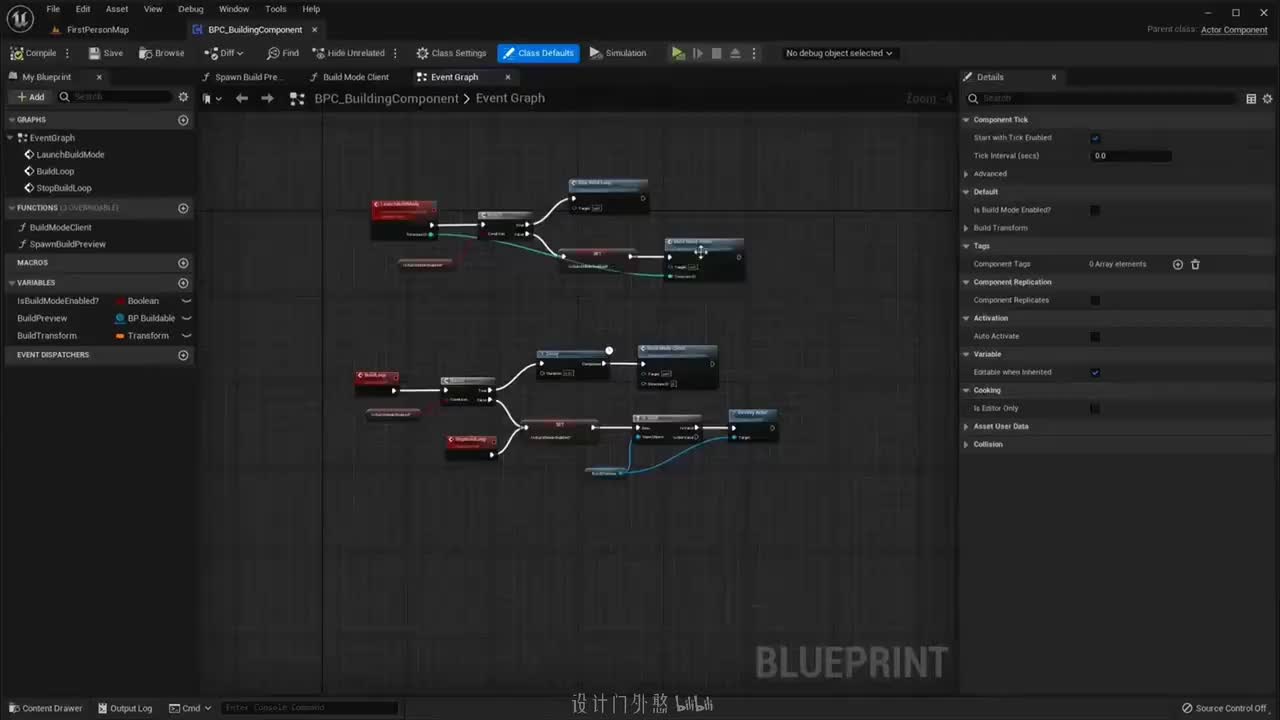Add a new function with plus icon
This screenshot has width=1280, height=720.
(x=183, y=208)
